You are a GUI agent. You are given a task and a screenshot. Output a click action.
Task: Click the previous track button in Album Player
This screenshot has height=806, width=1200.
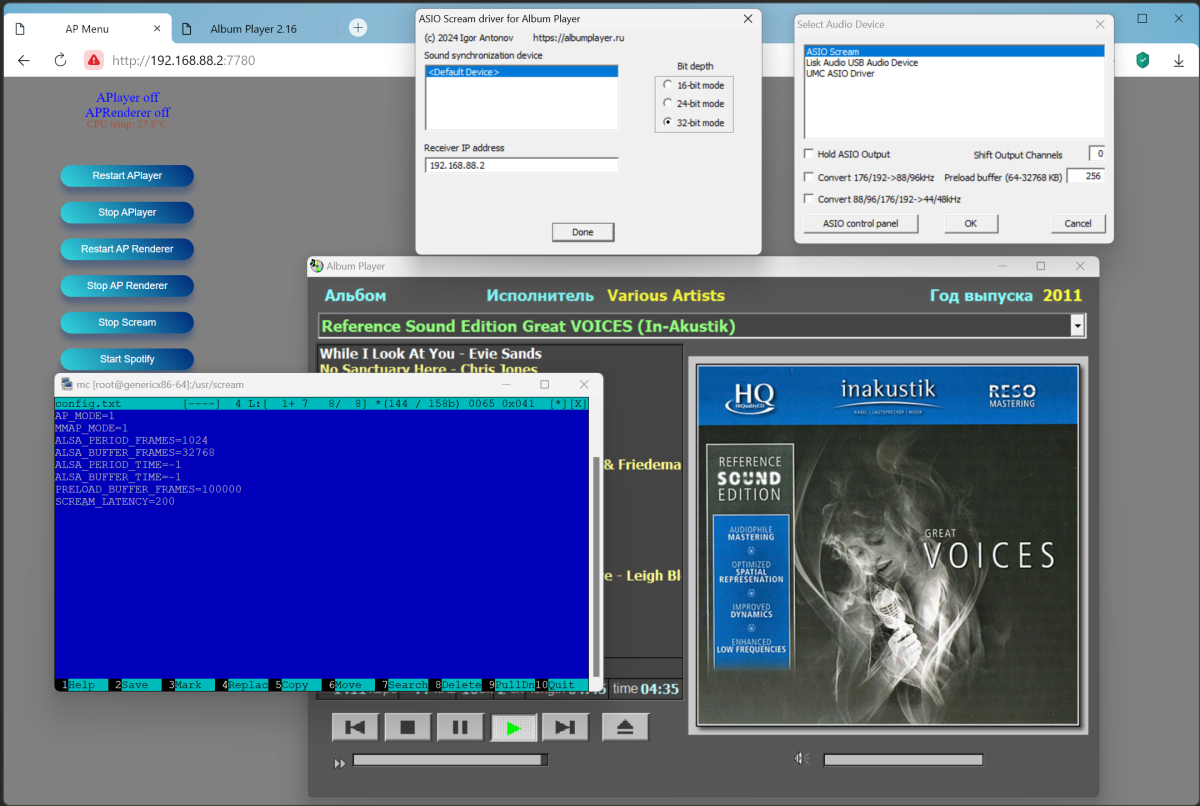click(355, 727)
